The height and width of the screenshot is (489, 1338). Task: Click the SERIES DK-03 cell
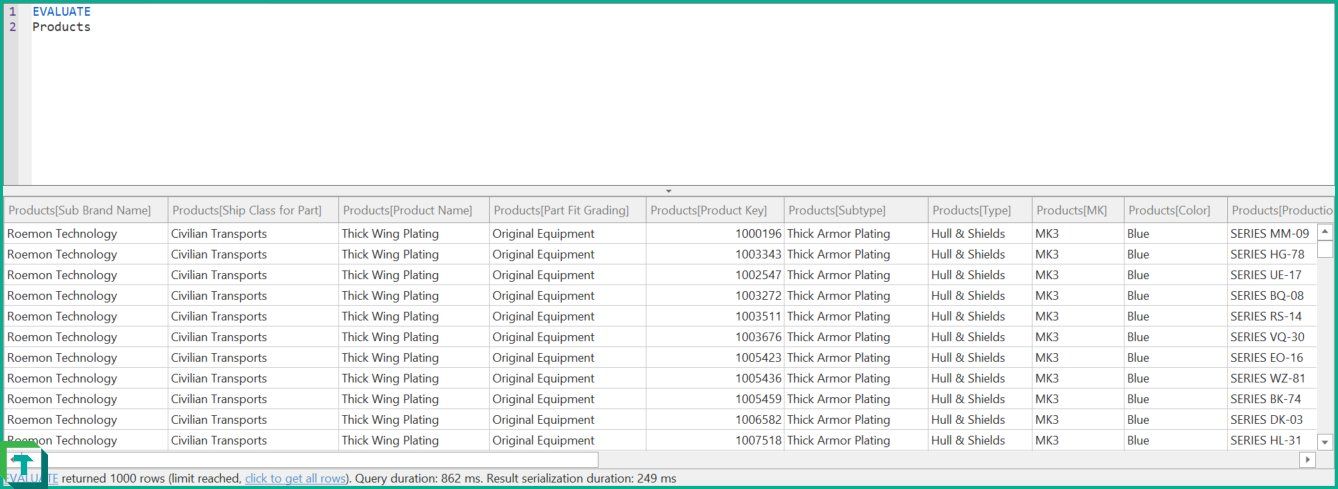coord(1272,420)
